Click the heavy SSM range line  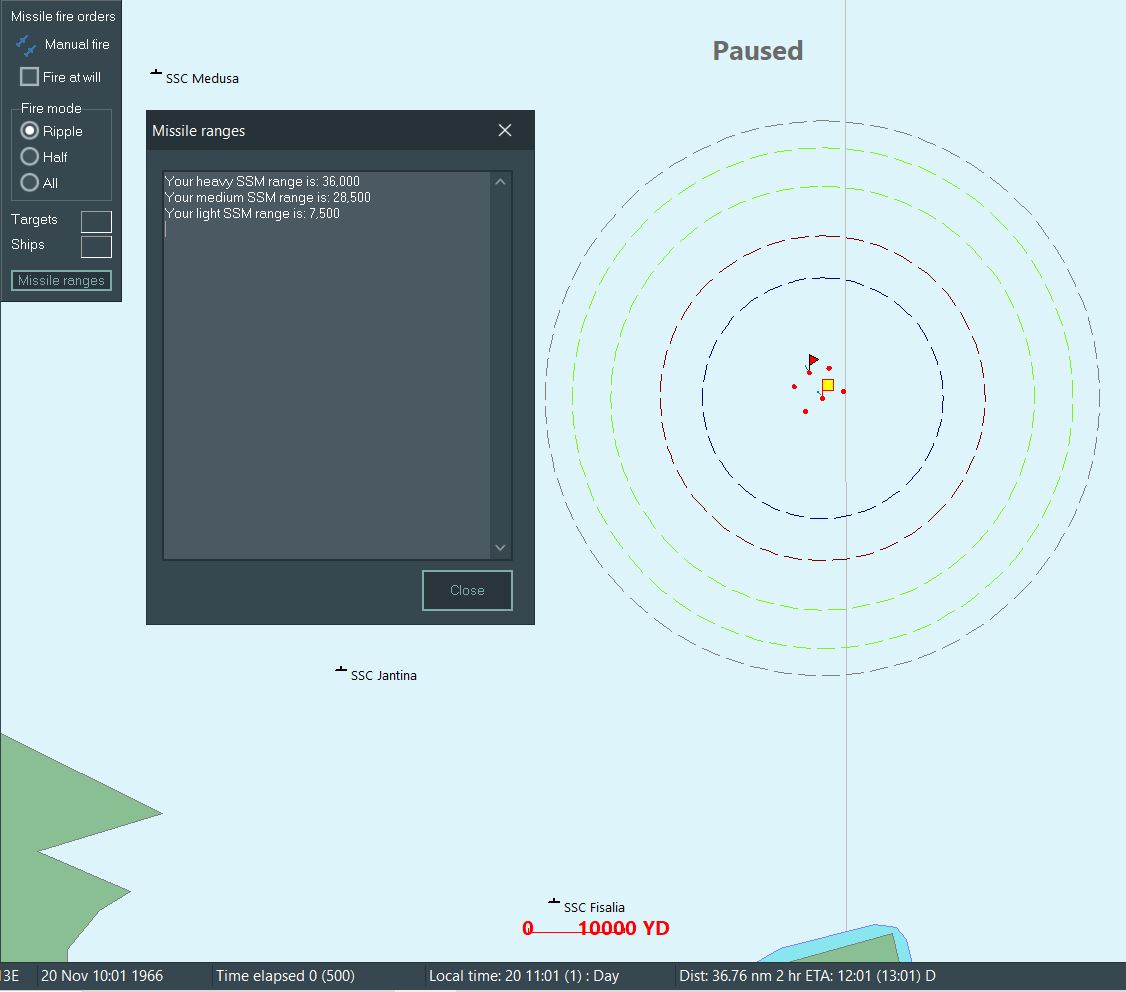point(261,181)
